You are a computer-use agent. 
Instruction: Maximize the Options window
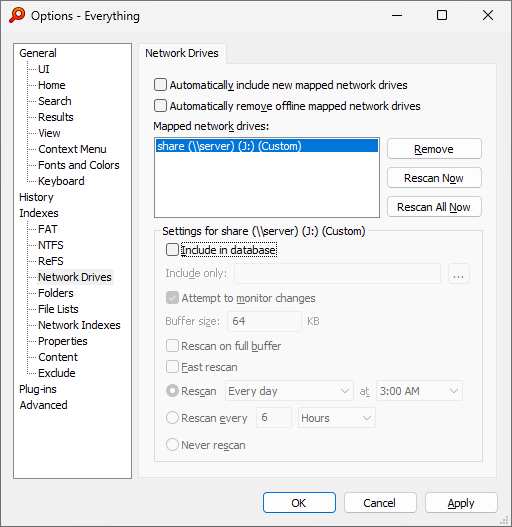(x=442, y=15)
